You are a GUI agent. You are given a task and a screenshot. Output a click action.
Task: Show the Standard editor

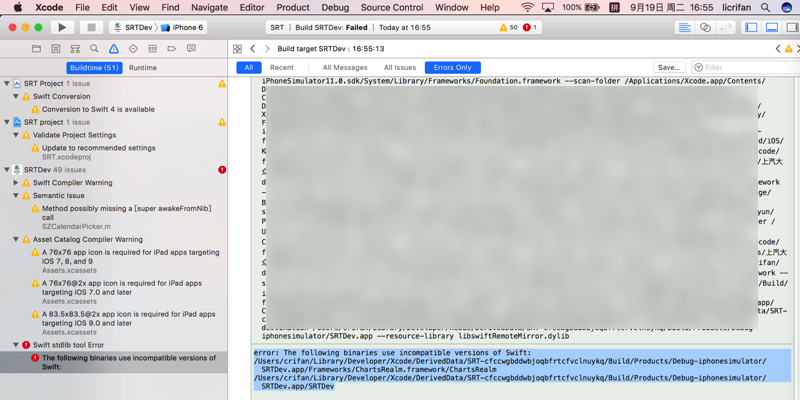point(685,28)
